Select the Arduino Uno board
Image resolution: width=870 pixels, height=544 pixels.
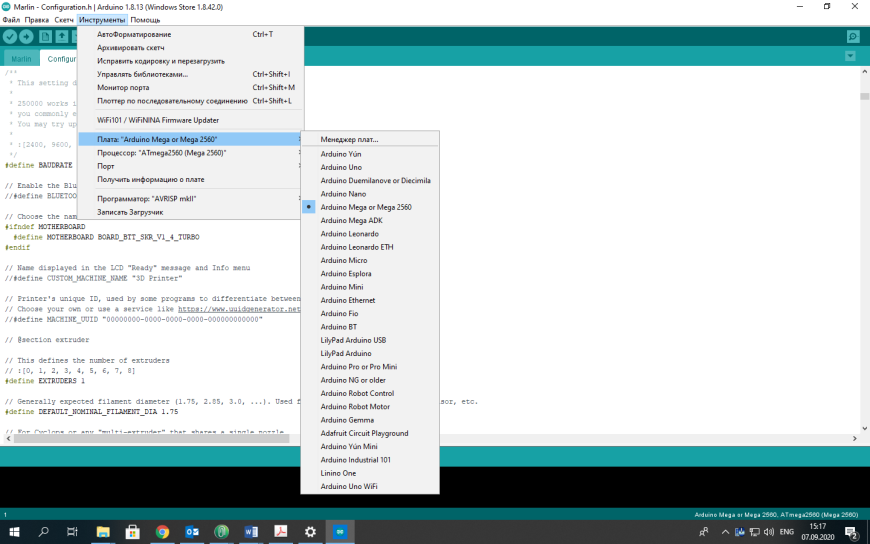pos(370,167)
